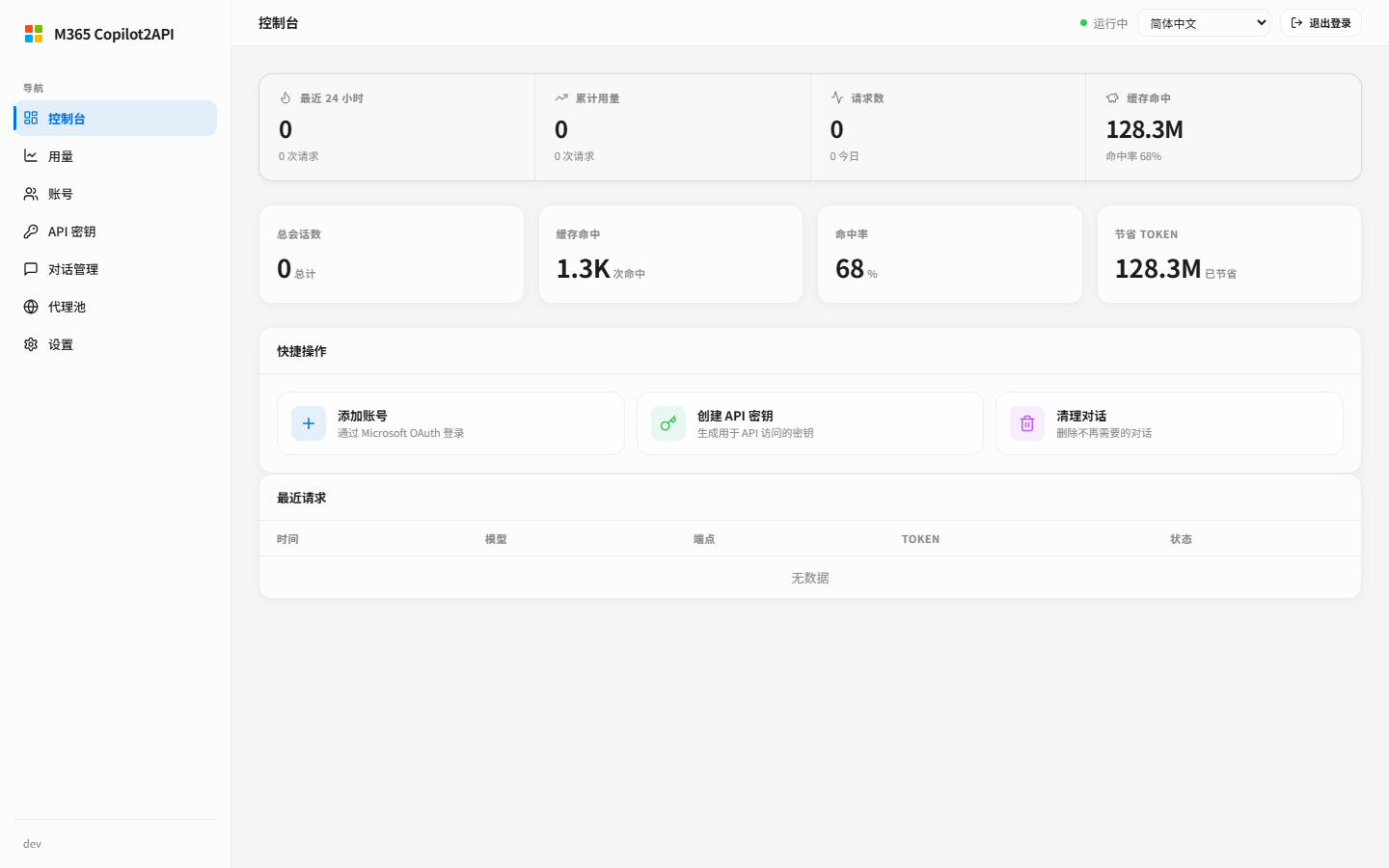Viewport: 1389px width, 868px height.
Task: Open the 简体中文 language dropdown
Action: [x=1204, y=23]
